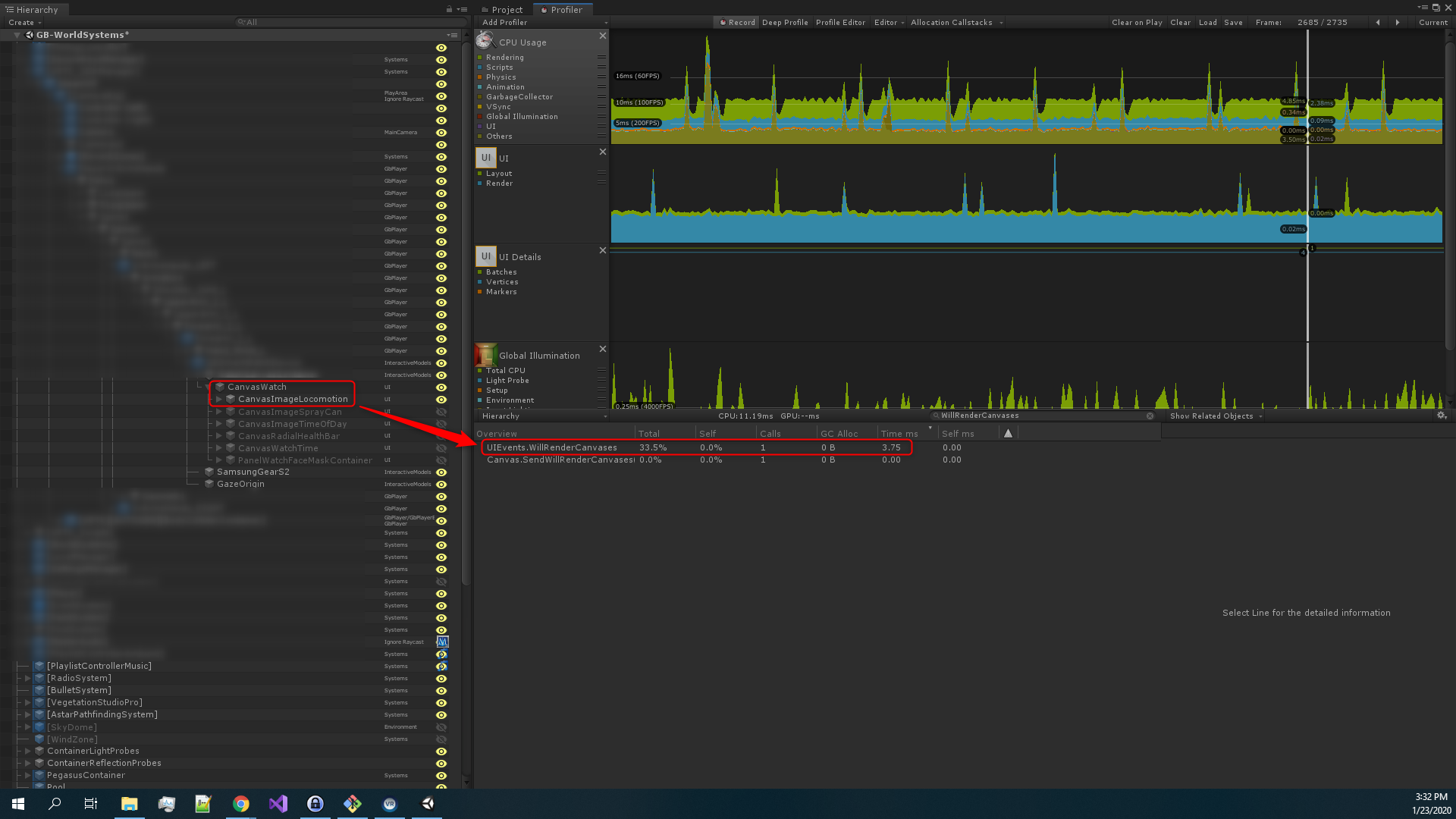The image size is (1456, 819).
Task: Expand the CanvasImageLocomotion tree item
Action: (219, 399)
